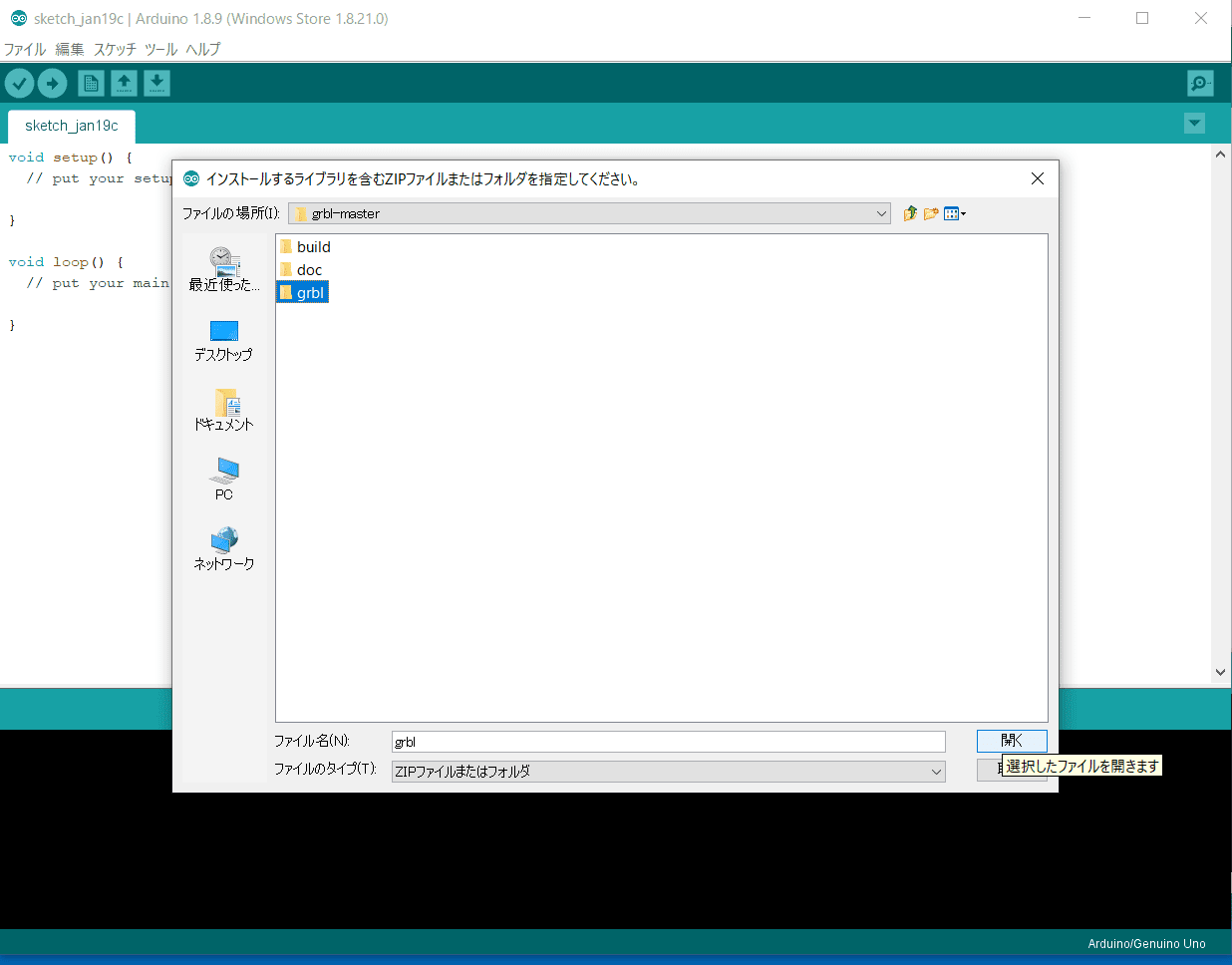The width and height of the screenshot is (1232, 965).
Task: Save the sketch with the down-arrow Save icon
Action: pyautogui.click(x=156, y=83)
